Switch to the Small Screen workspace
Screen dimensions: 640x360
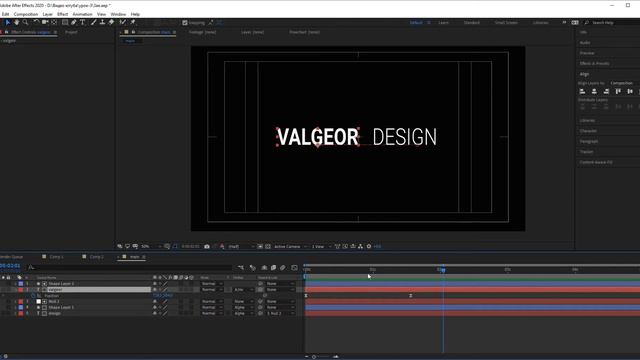click(506, 23)
